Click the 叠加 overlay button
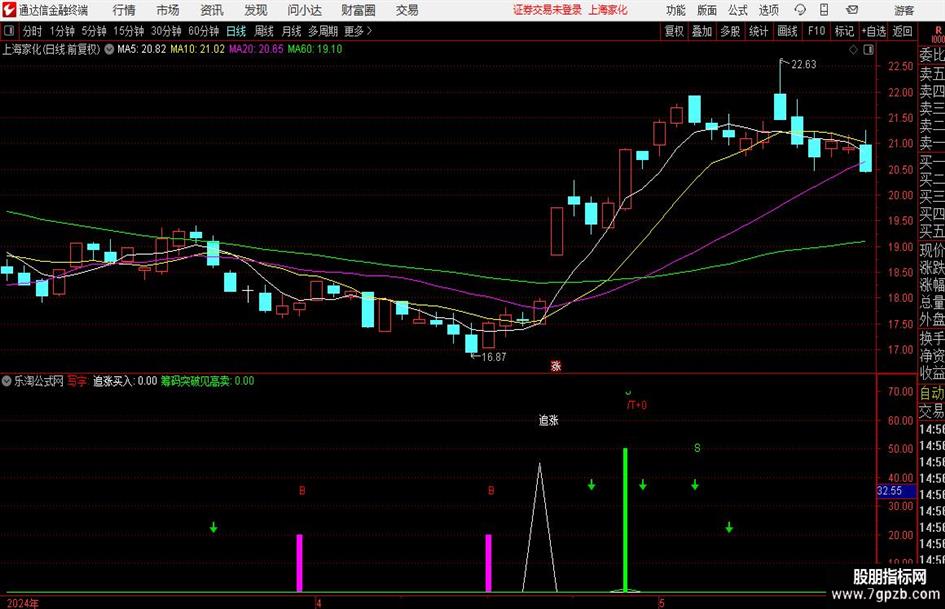The height and width of the screenshot is (609, 945). [x=702, y=31]
